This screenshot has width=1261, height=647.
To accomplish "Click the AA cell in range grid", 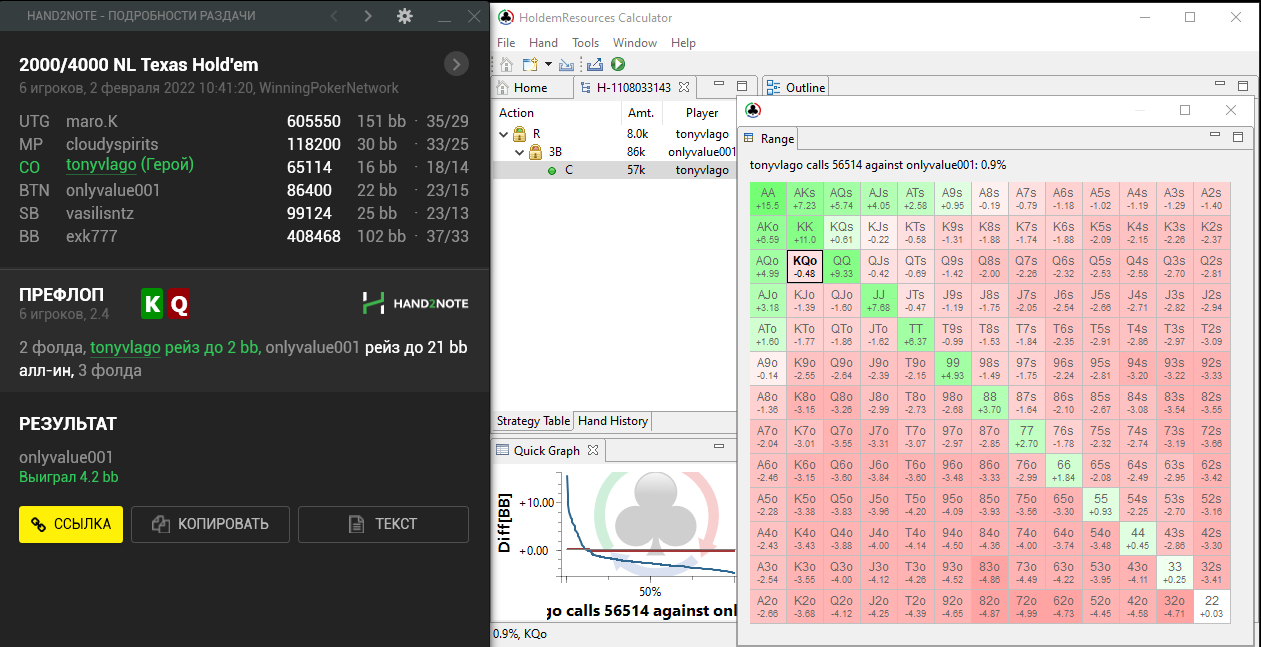I will coord(768,198).
